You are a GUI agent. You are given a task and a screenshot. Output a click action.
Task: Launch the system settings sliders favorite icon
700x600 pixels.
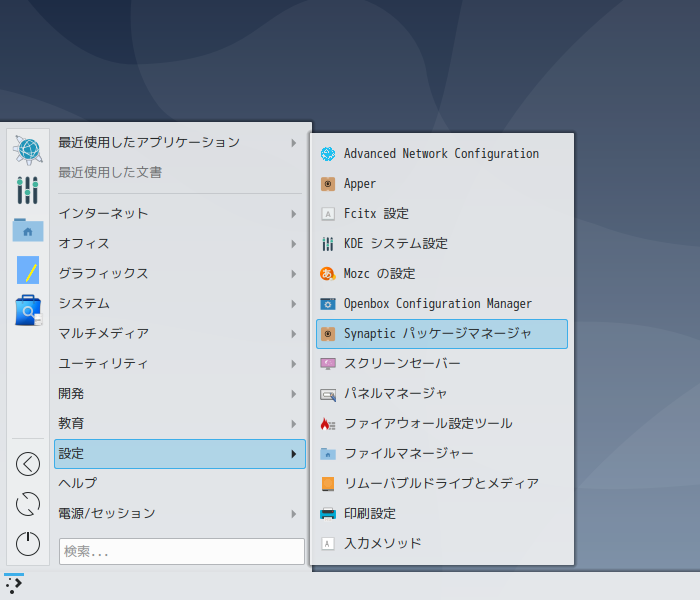(28, 190)
